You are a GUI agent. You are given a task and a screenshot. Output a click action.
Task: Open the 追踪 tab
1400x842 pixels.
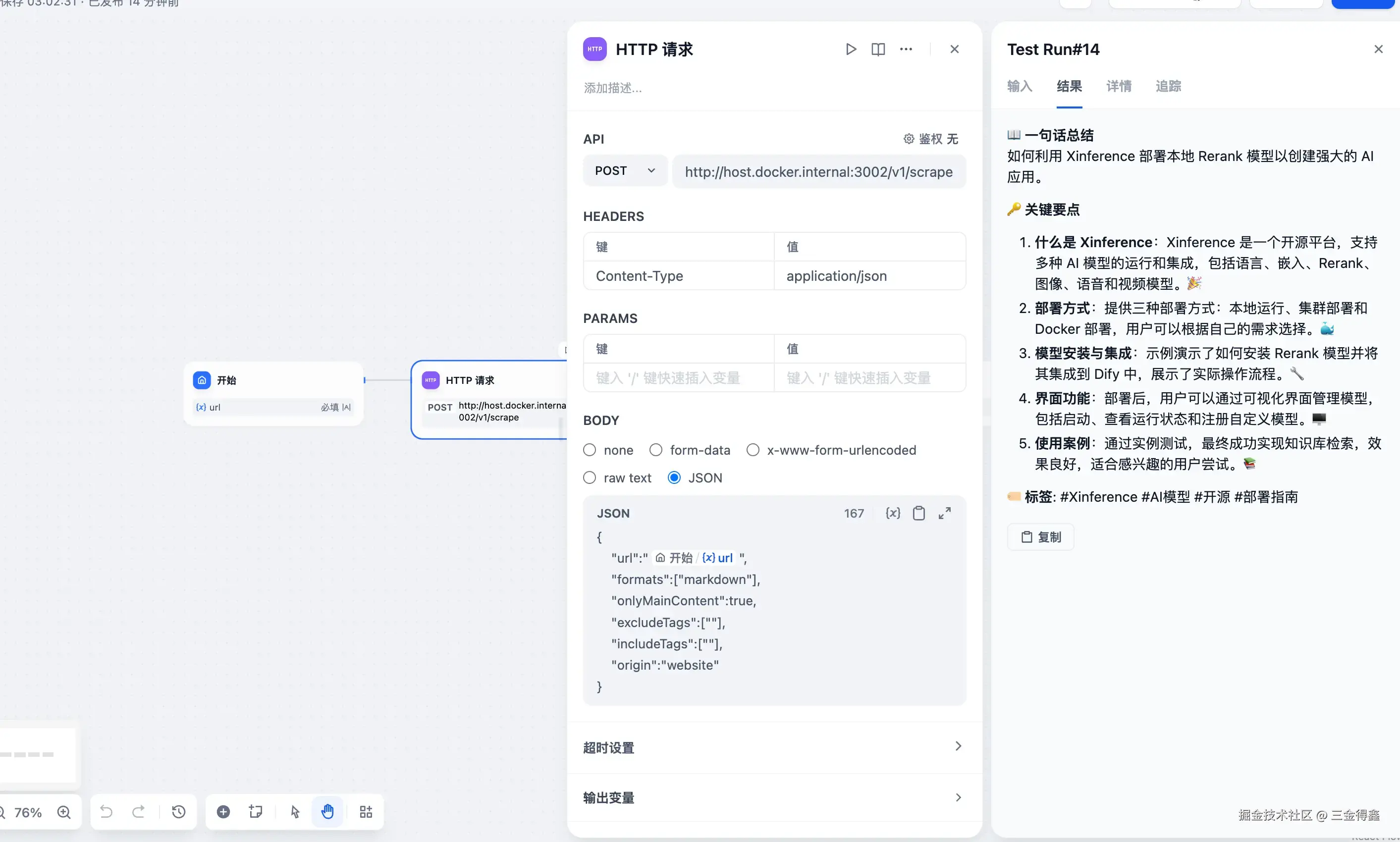point(1168,86)
